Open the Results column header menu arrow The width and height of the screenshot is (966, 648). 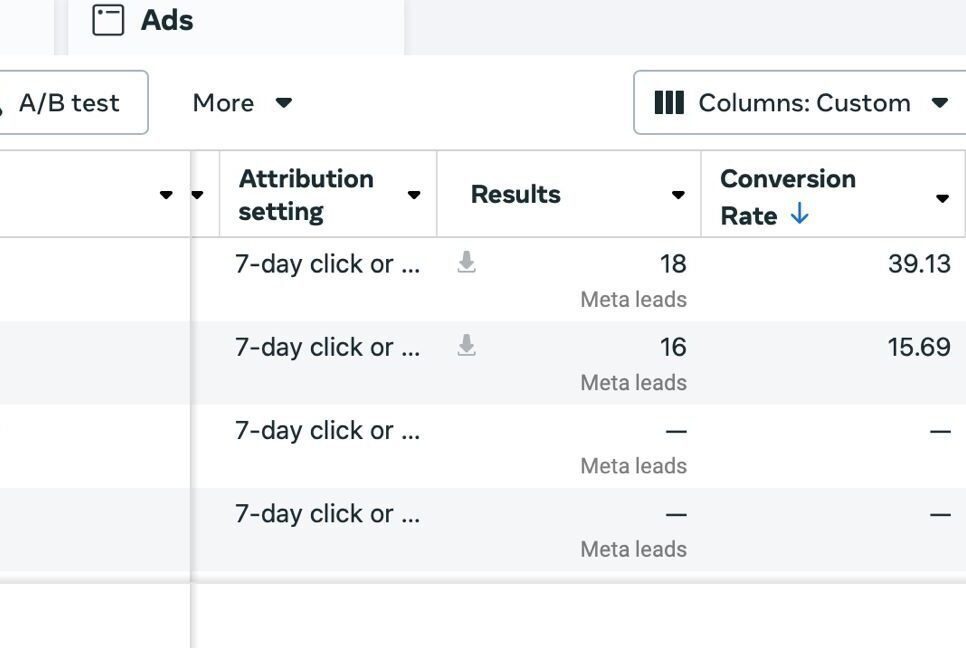click(678, 195)
